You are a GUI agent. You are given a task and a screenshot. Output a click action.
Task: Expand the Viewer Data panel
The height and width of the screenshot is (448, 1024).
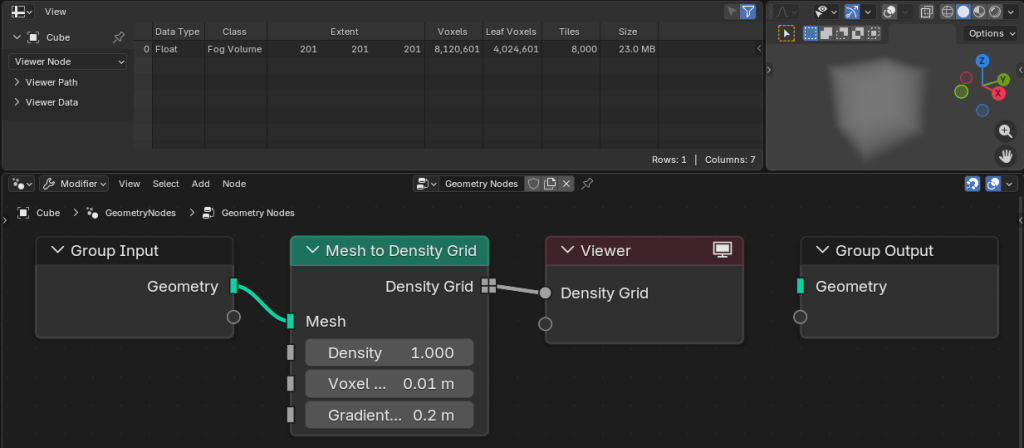tap(50, 102)
